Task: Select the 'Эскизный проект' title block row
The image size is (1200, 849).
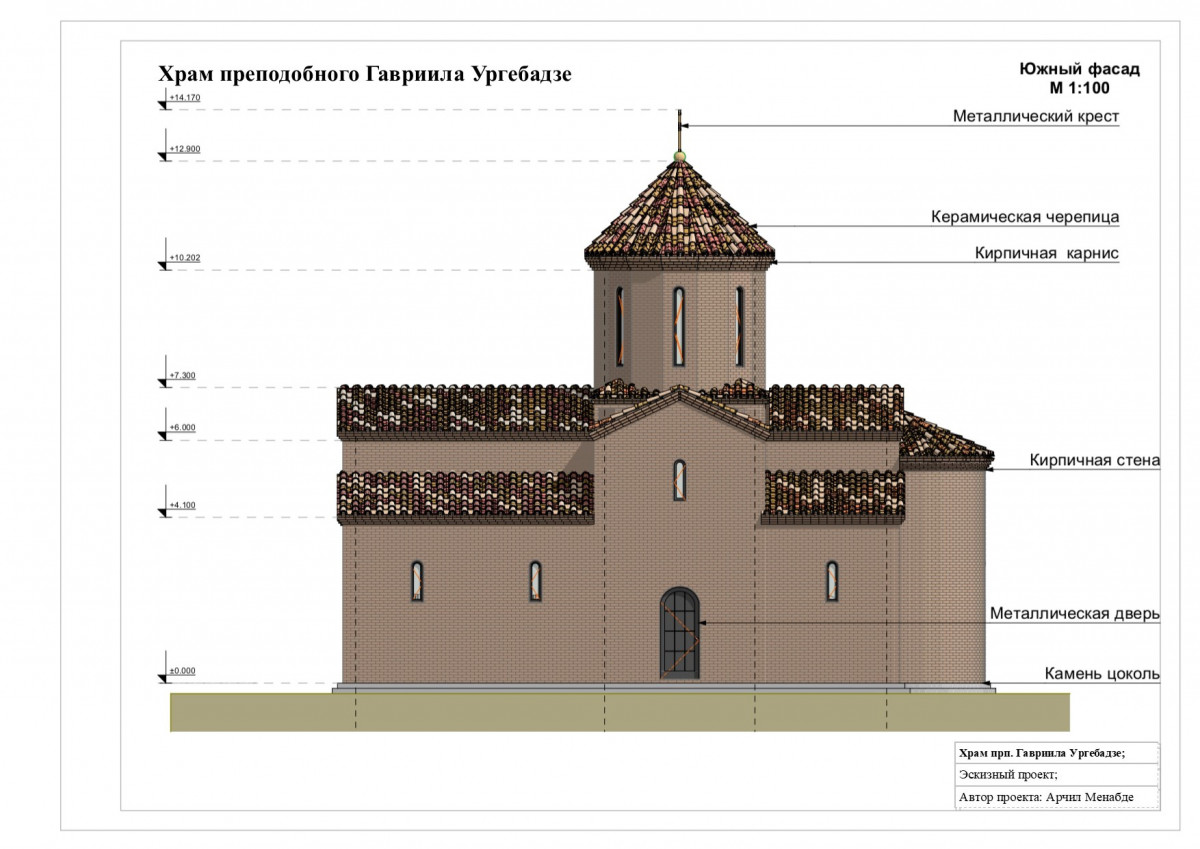Action: (1057, 775)
